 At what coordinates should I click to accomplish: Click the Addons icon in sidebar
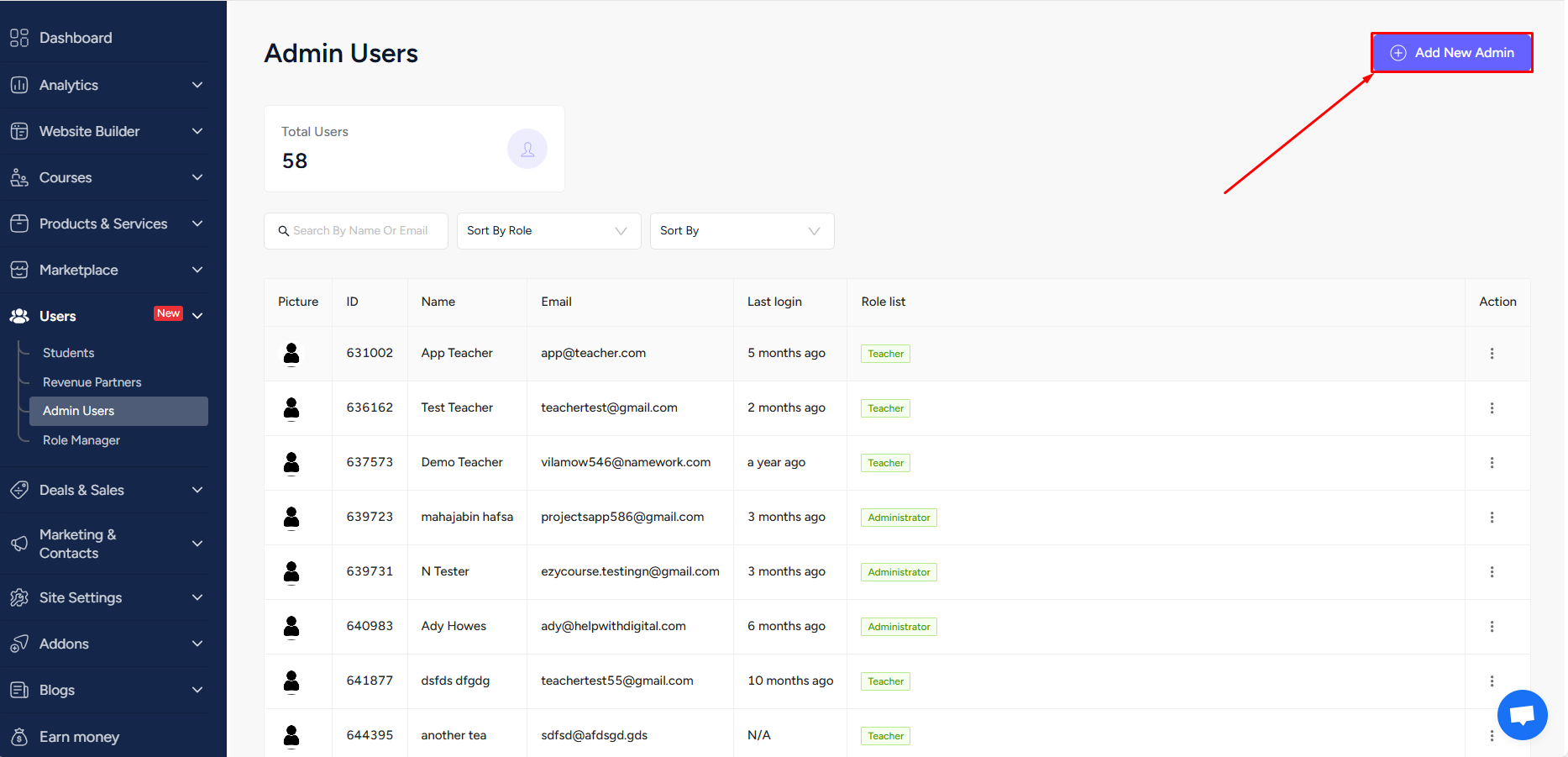pos(19,644)
